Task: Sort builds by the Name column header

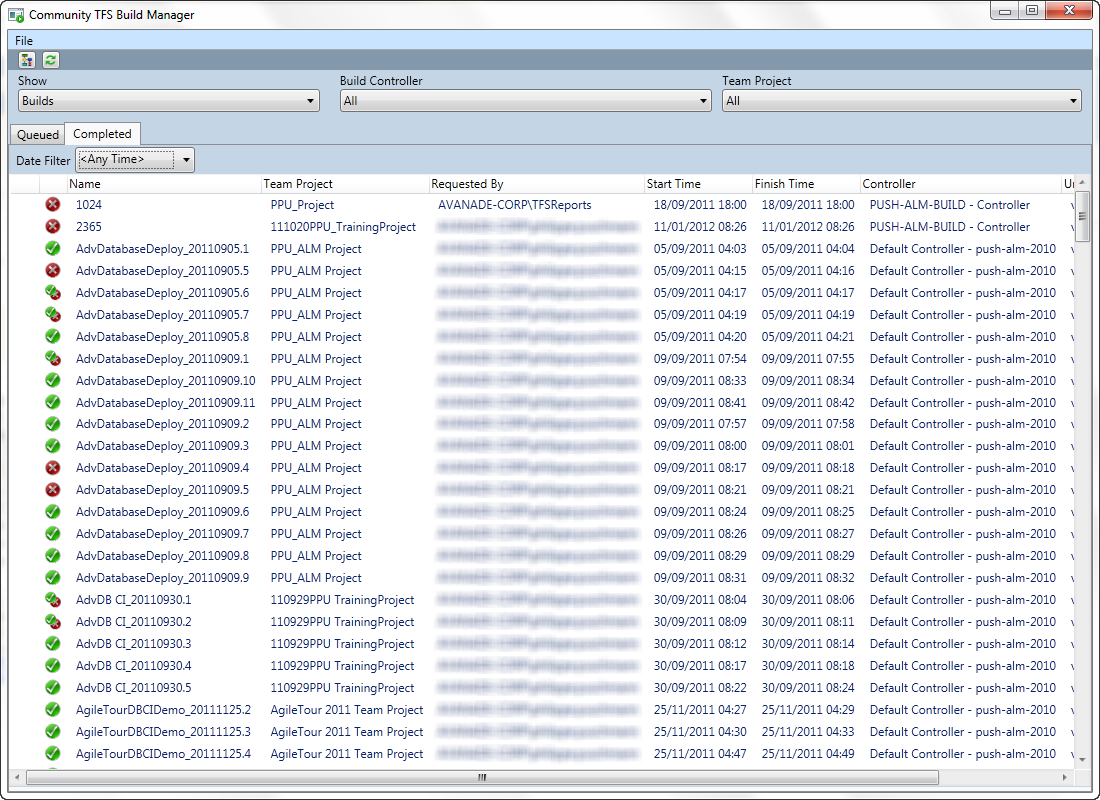Action: pos(86,183)
